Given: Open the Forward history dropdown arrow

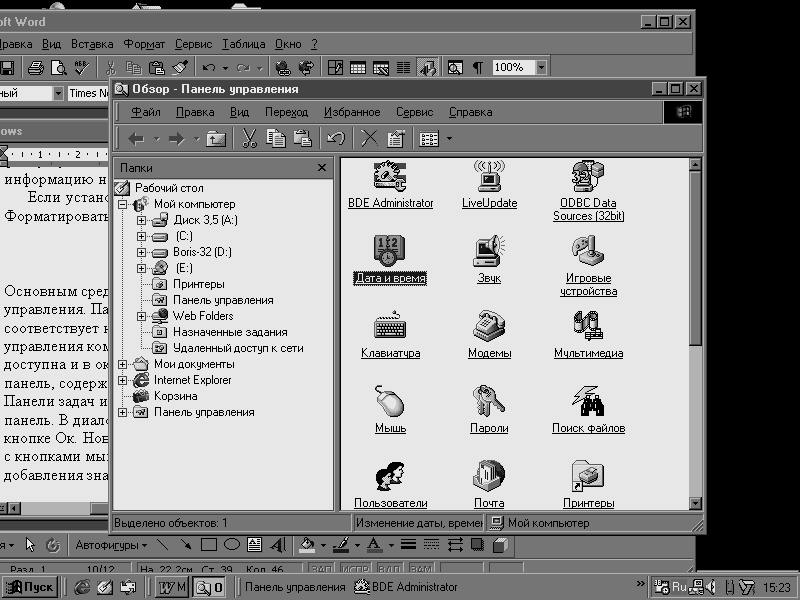Looking at the screenshot, I should [196, 139].
